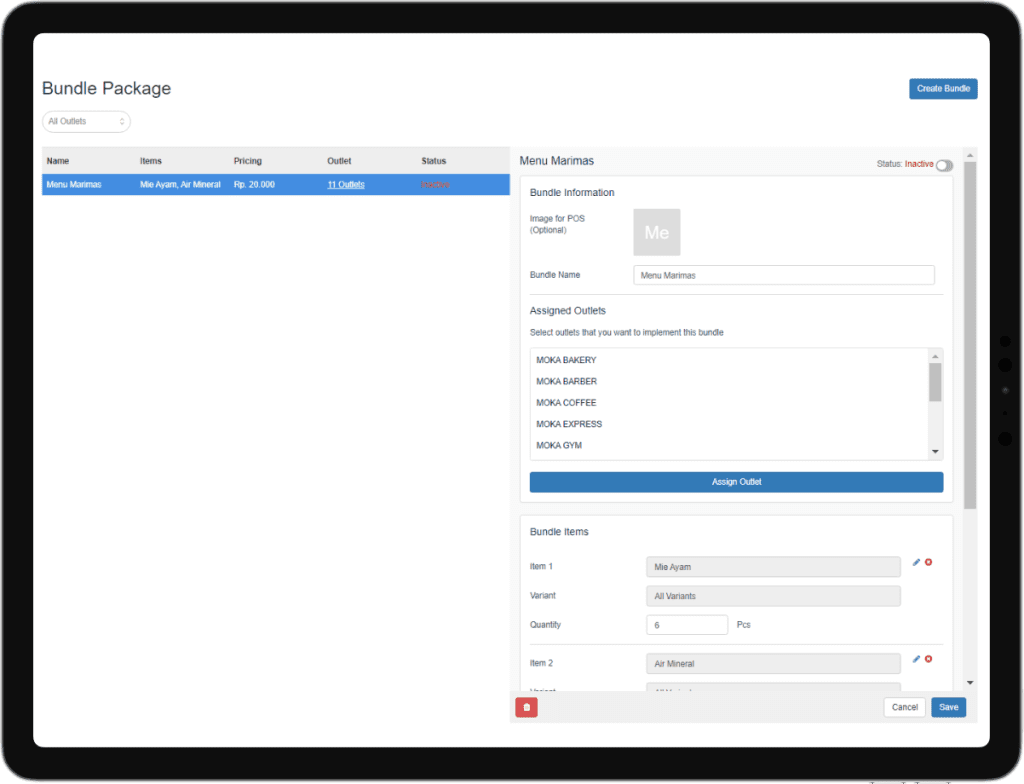Open the 11 Outlets link
This screenshot has width=1024, height=784.
click(346, 185)
